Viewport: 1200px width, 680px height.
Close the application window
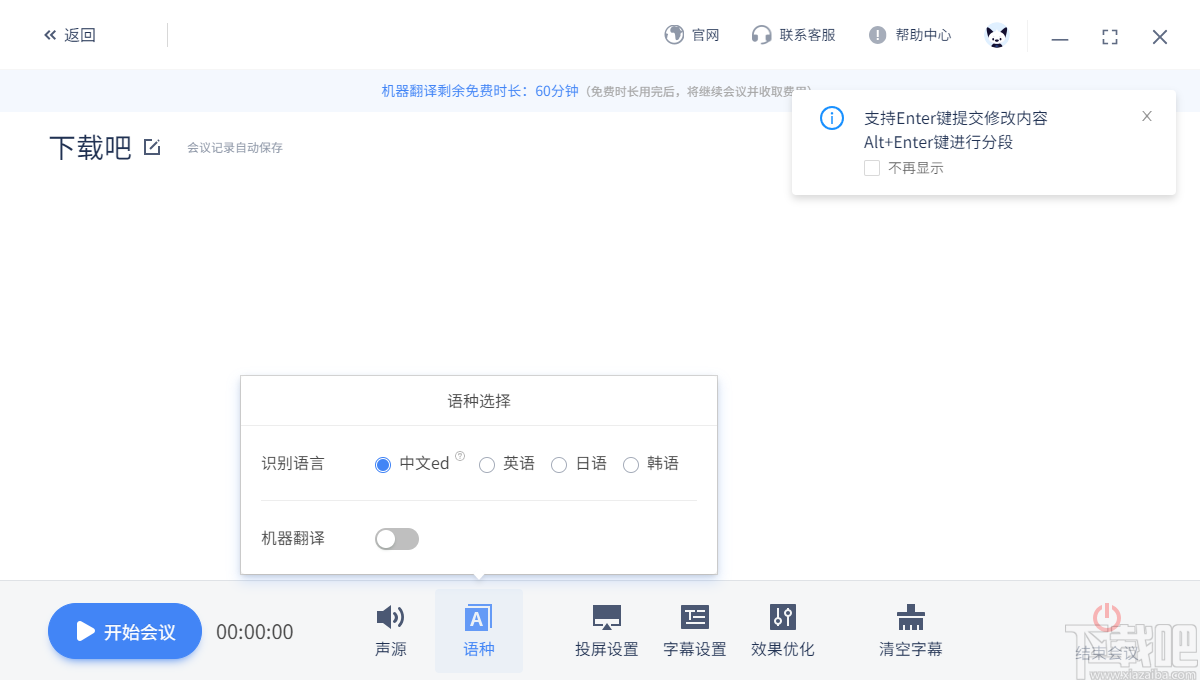[1160, 37]
